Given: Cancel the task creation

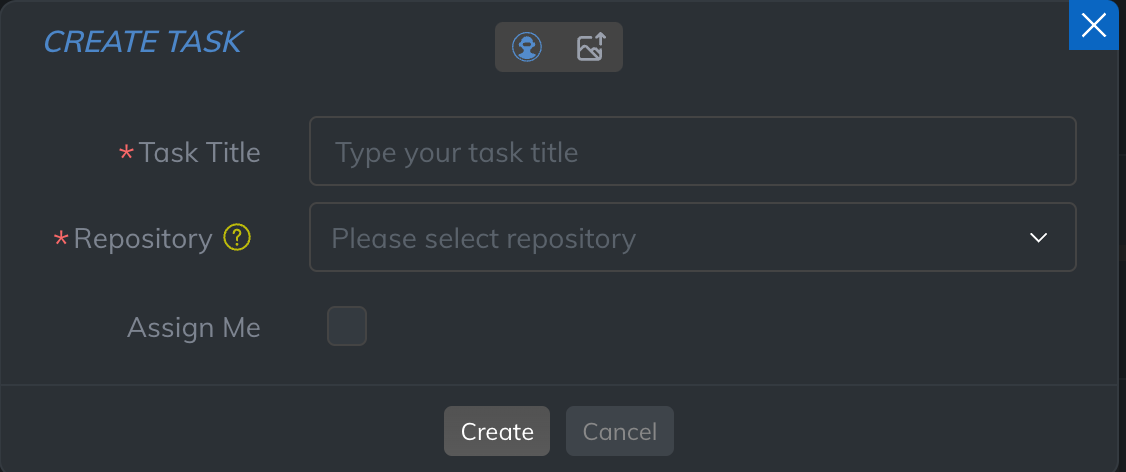Looking at the screenshot, I should [x=619, y=431].
